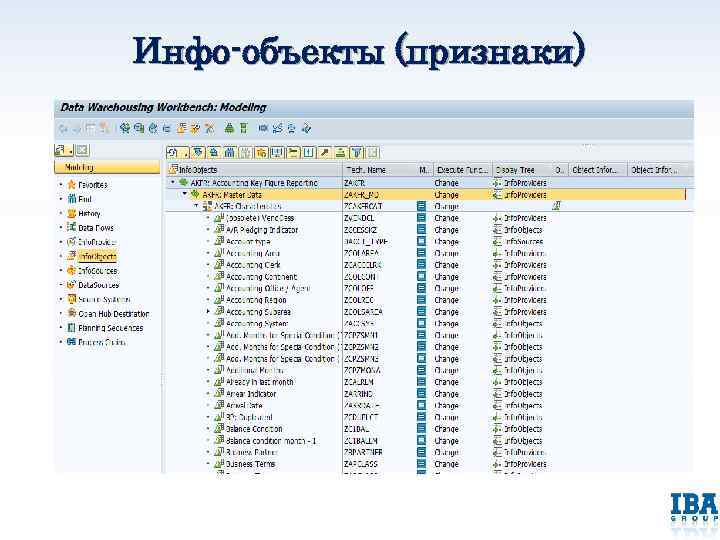Select Data Flows in the navigation pane
This screenshot has height=540, width=720.
[x=96, y=228]
